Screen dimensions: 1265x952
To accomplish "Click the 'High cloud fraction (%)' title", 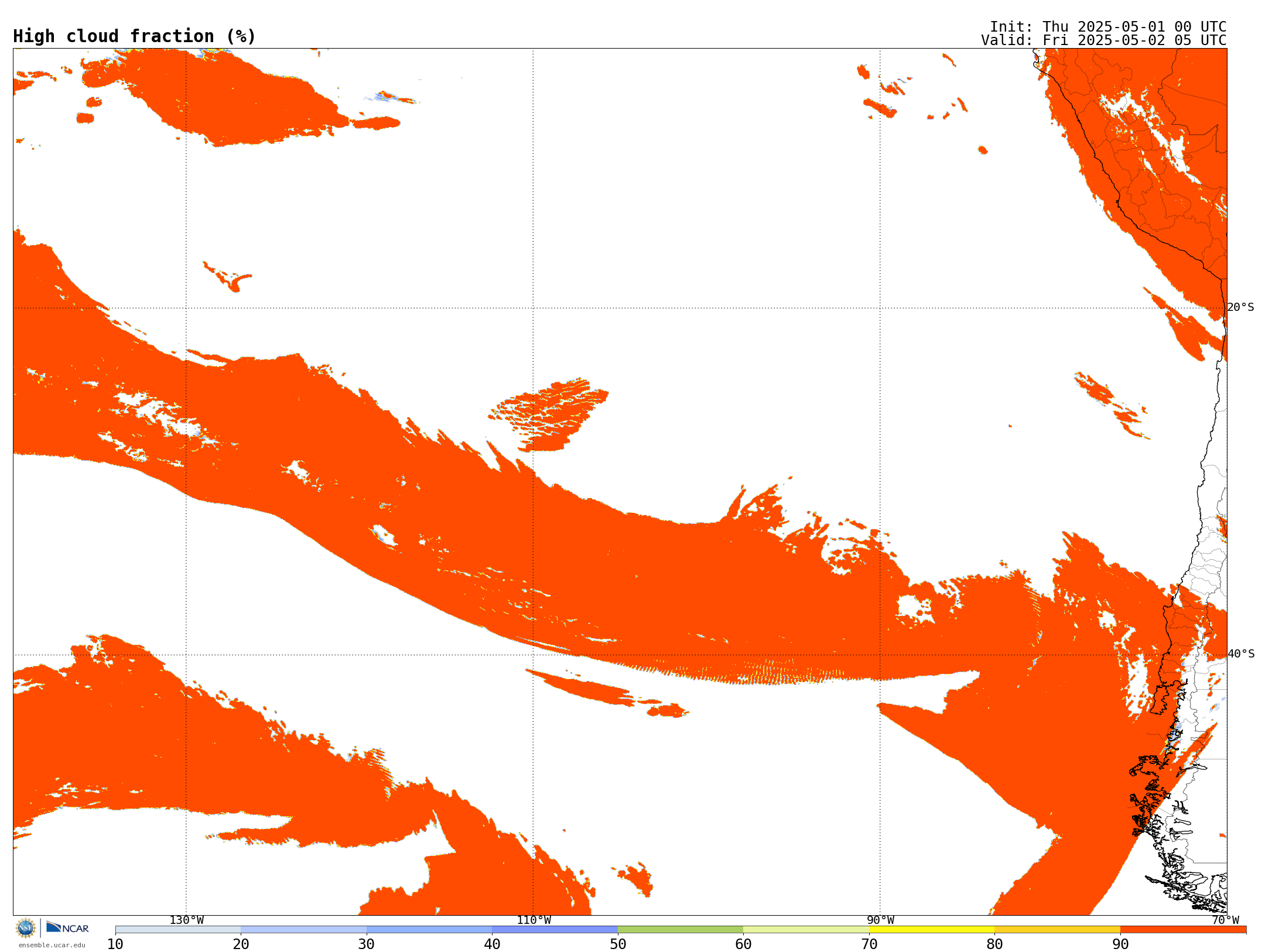I will pyautogui.click(x=135, y=36).
